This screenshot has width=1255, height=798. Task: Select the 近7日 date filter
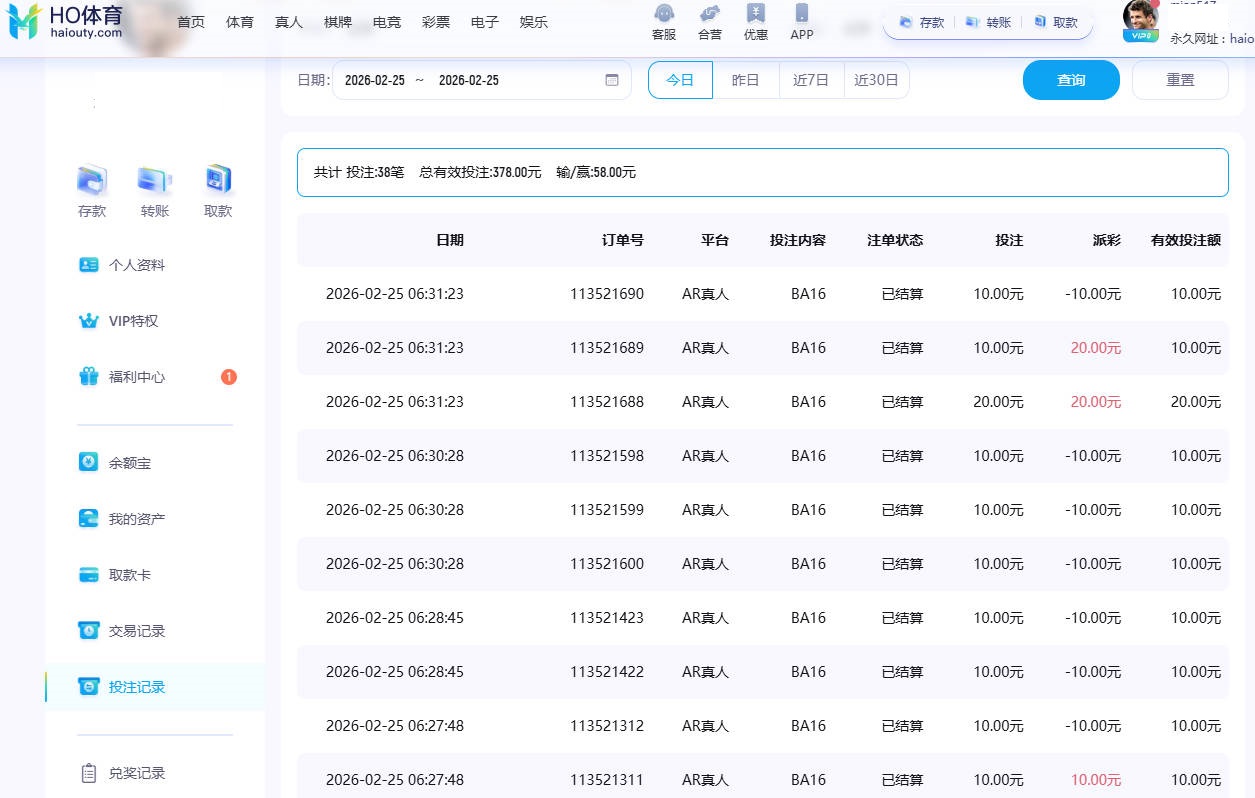[x=811, y=80]
